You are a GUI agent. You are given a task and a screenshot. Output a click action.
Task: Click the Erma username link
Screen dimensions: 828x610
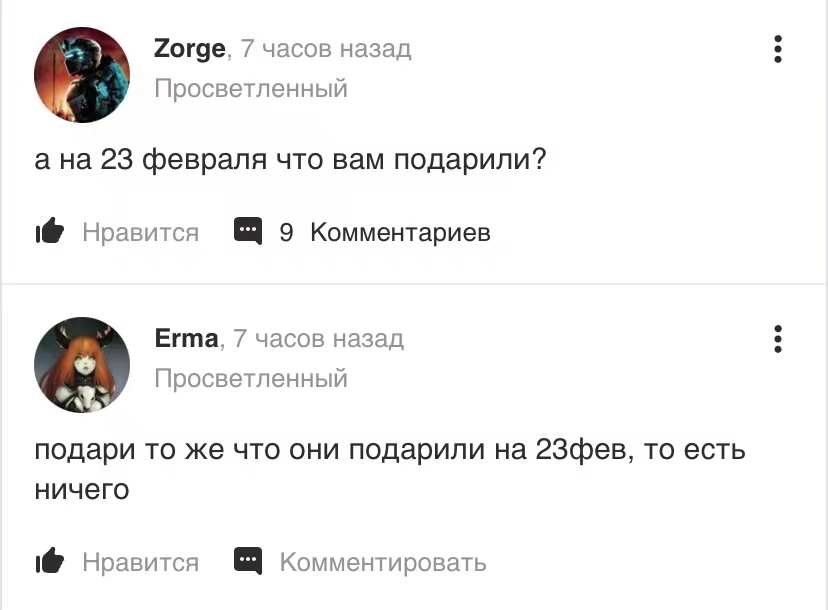click(x=186, y=339)
